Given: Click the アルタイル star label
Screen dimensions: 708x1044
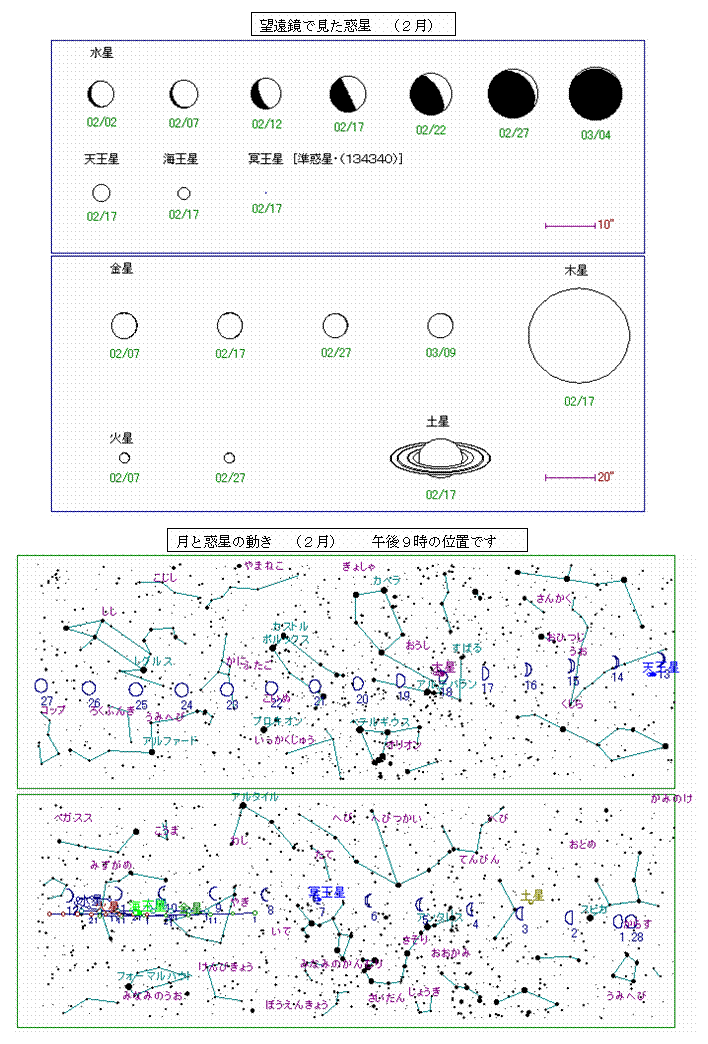Looking at the screenshot, I should [255, 796].
